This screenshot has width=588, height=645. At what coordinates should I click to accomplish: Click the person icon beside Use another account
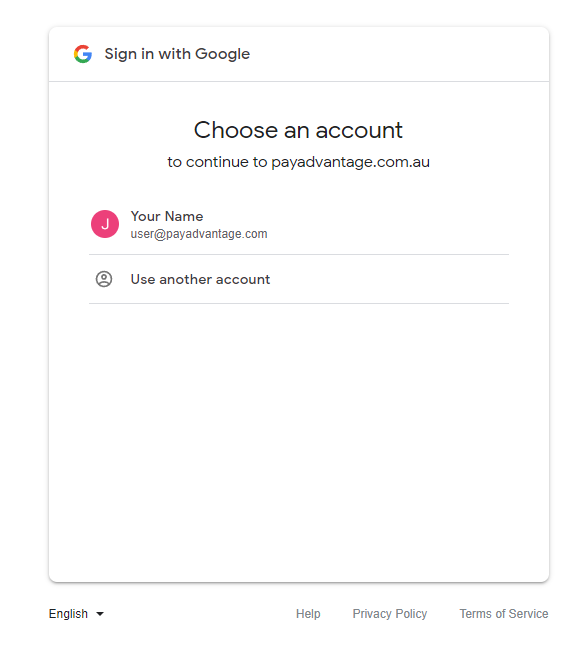[x=104, y=279]
